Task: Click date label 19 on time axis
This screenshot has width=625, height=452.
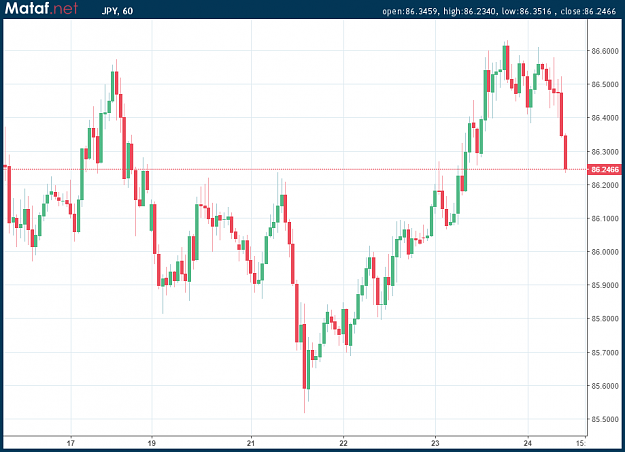Action: tap(151, 443)
